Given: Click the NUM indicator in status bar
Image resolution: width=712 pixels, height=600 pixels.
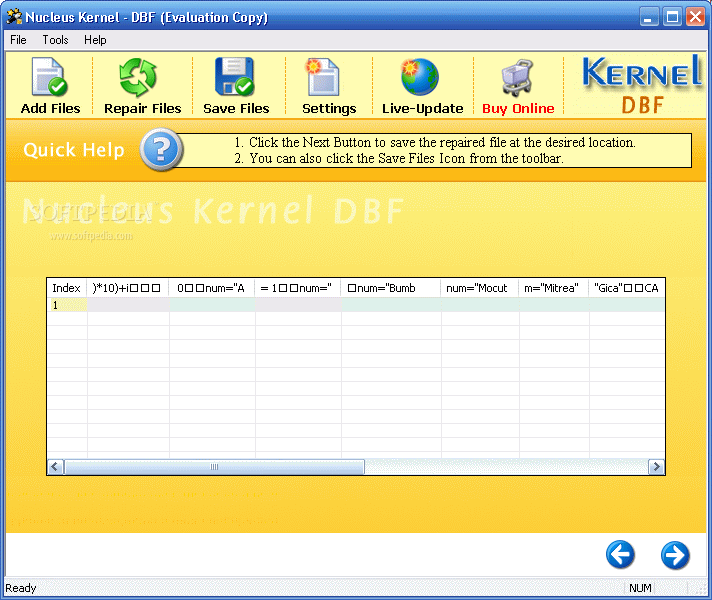Looking at the screenshot, I should pos(640,588).
